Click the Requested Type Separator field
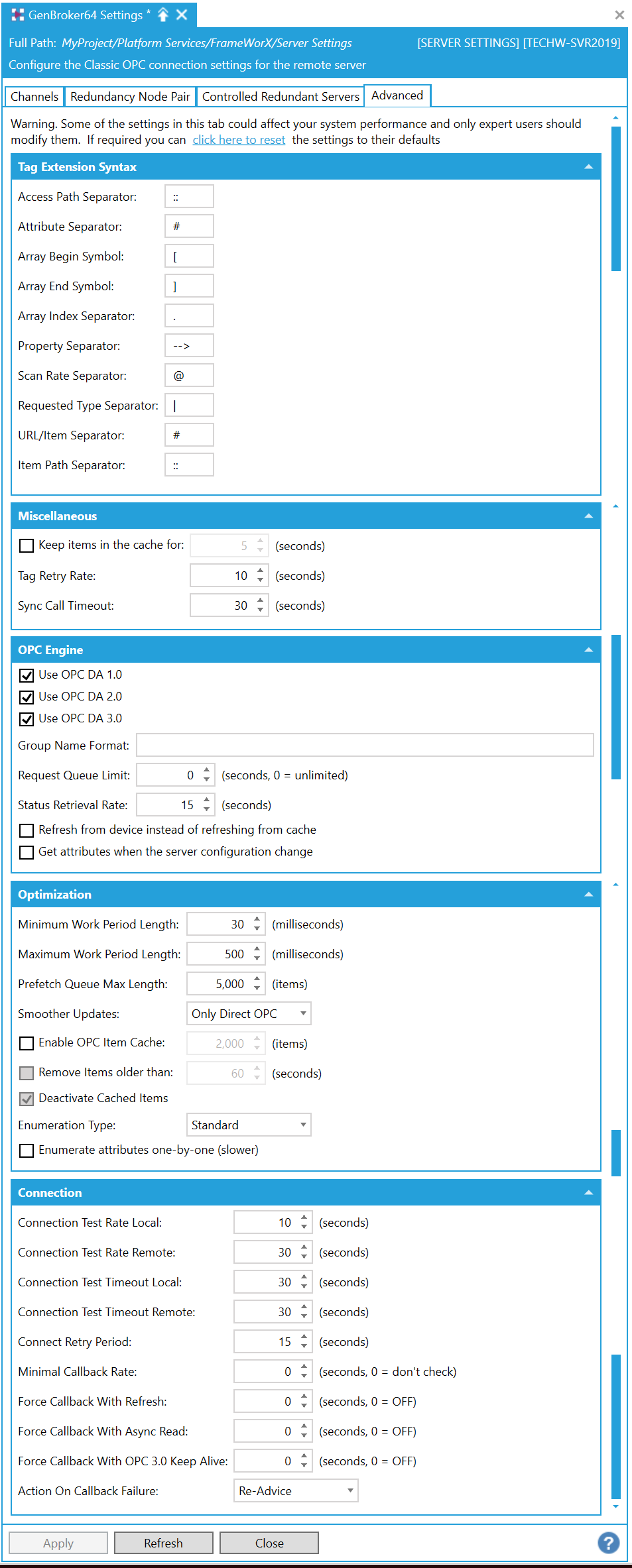Image resolution: width=632 pixels, height=1568 pixels. [x=189, y=405]
